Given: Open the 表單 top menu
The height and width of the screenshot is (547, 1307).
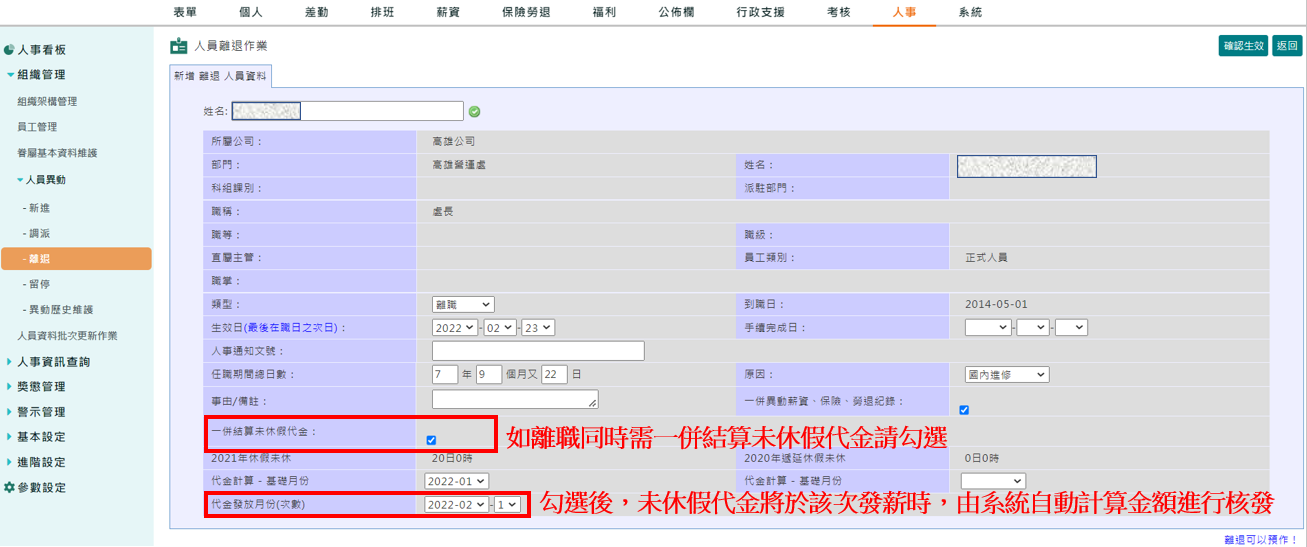Looking at the screenshot, I should pos(185,12).
